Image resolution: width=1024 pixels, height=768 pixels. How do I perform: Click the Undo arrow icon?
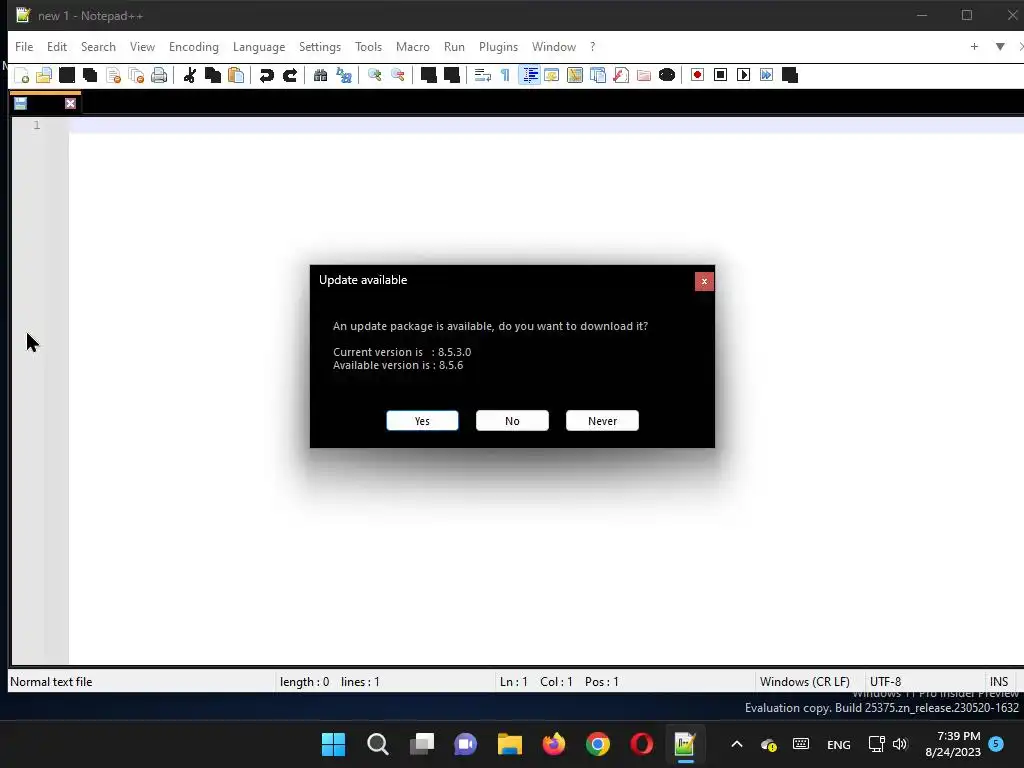[x=266, y=75]
